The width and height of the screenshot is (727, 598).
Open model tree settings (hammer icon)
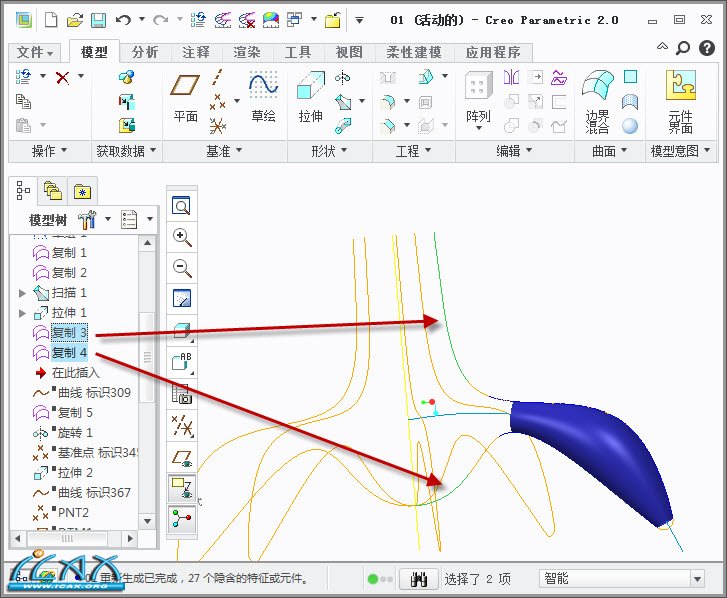tap(87, 219)
